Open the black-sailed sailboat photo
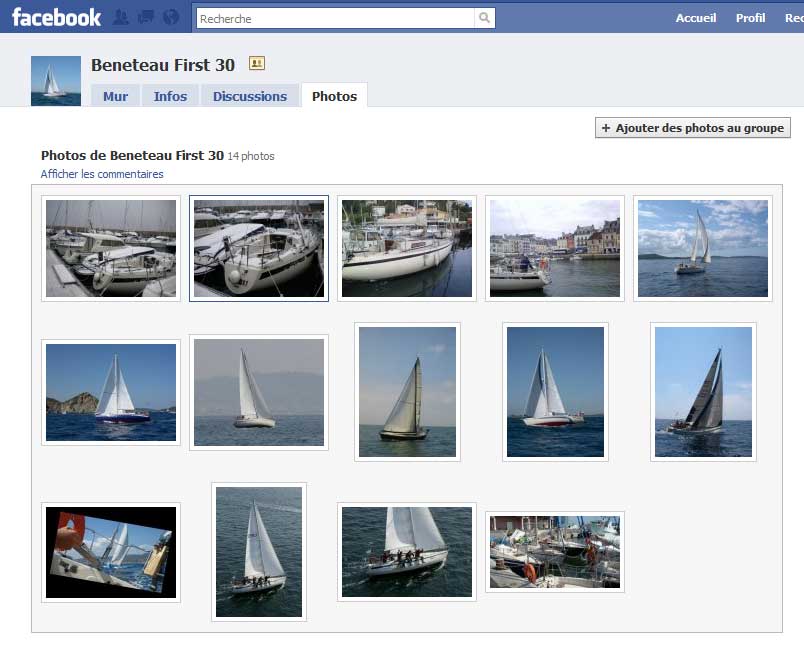 (703, 392)
